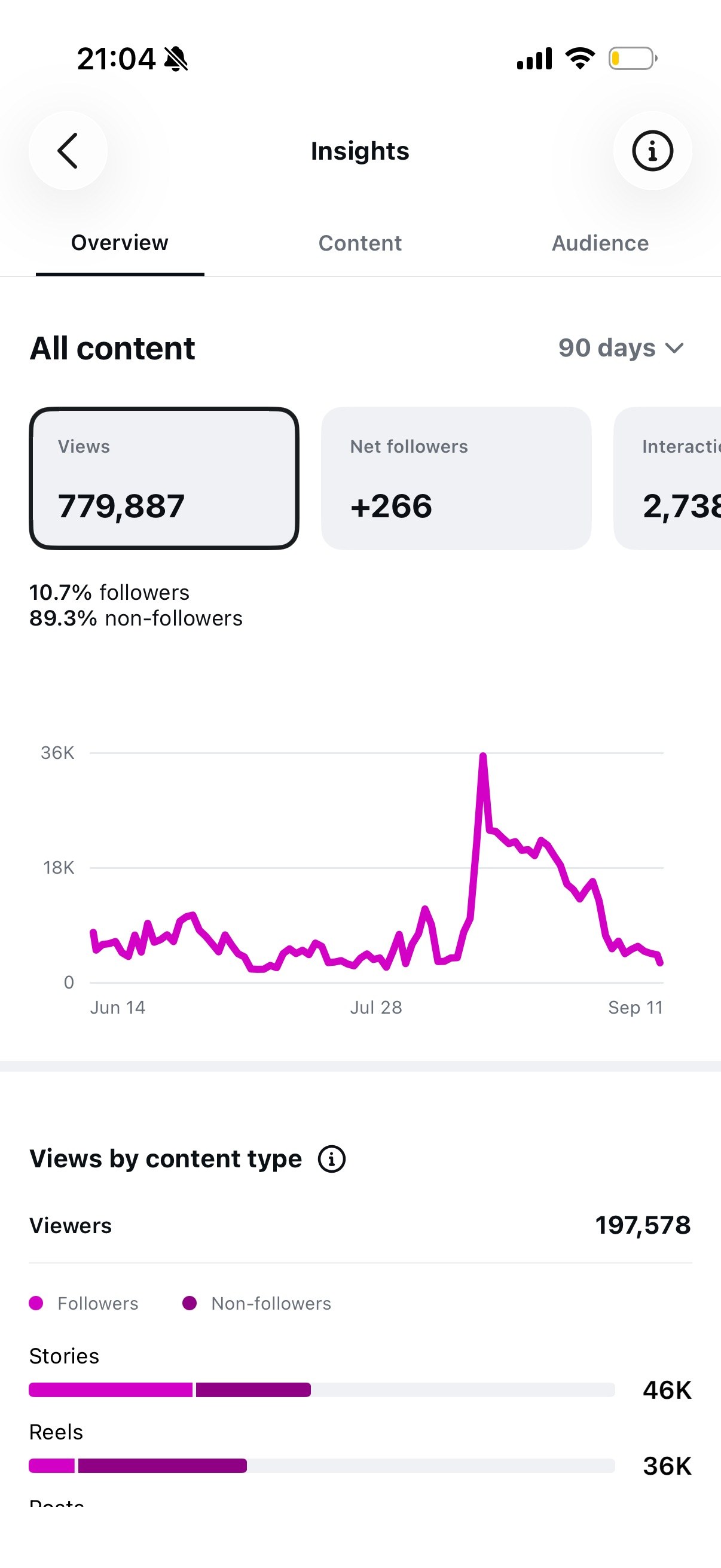Tap the Reels views bar

tap(322, 1466)
